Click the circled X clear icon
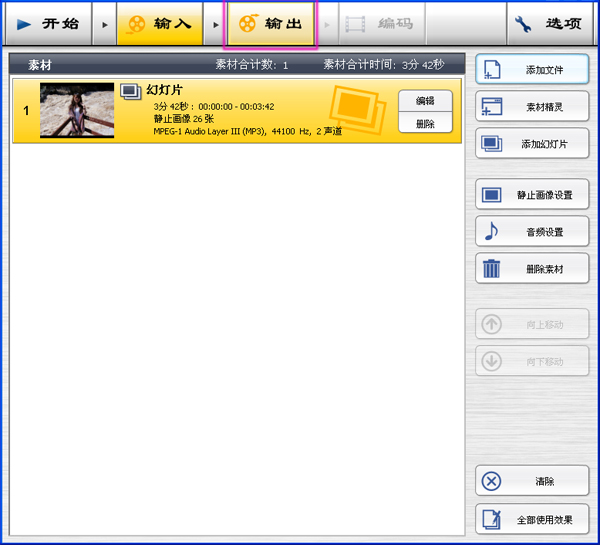 coord(491,481)
